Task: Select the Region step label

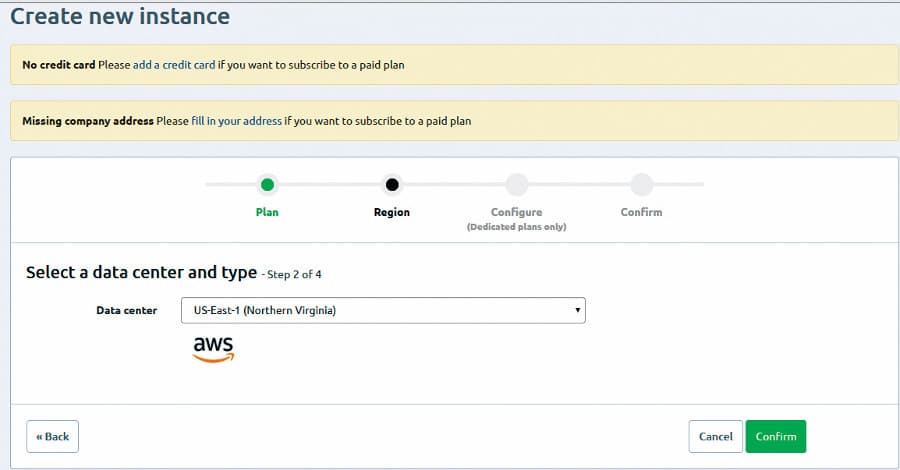Action: point(392,212)
